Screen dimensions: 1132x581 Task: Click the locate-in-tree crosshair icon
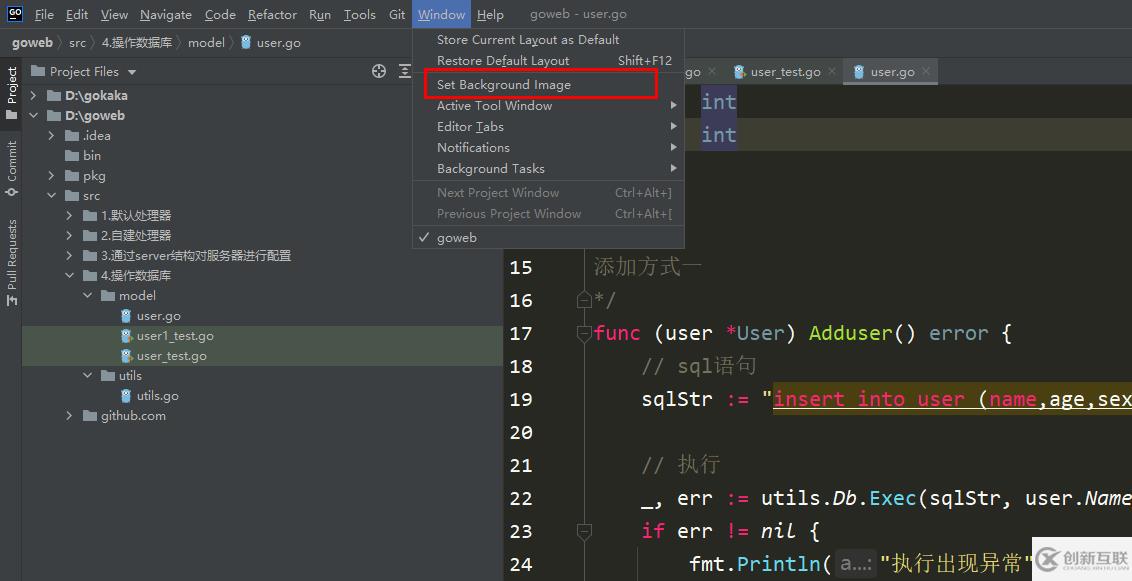(379, 71)
